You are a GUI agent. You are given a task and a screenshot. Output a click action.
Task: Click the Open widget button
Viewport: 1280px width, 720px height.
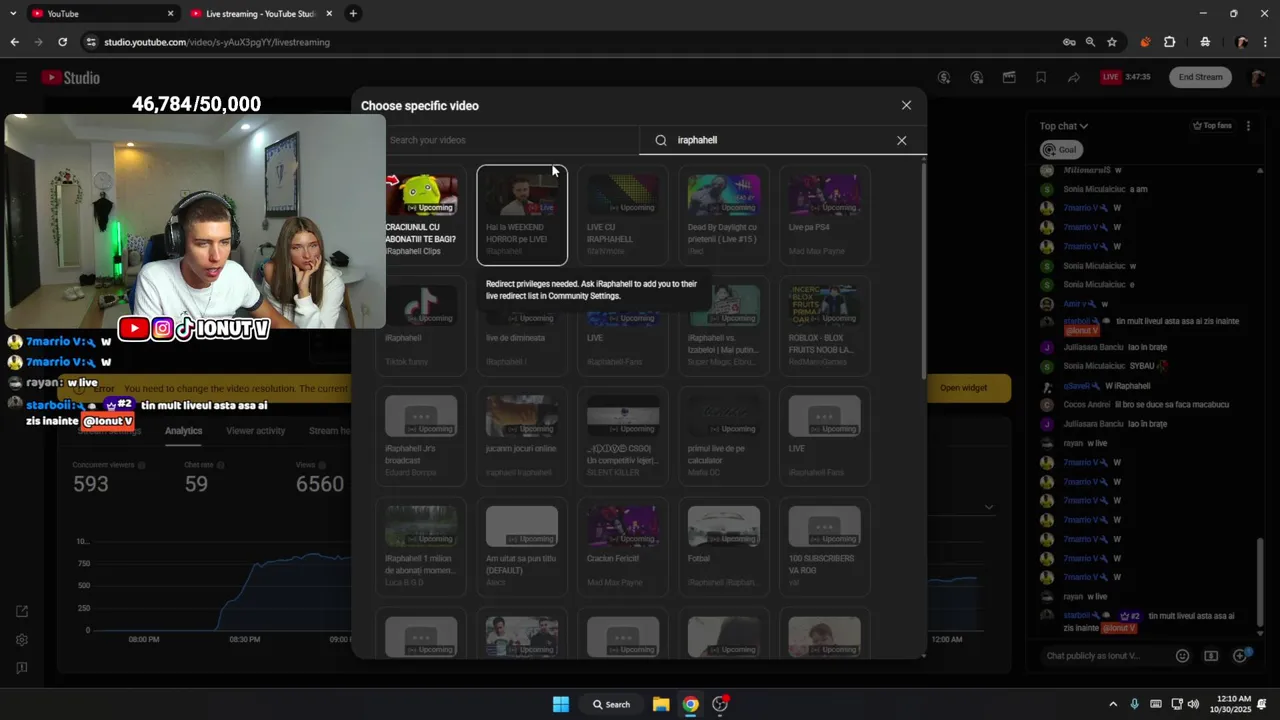(963, 388)
